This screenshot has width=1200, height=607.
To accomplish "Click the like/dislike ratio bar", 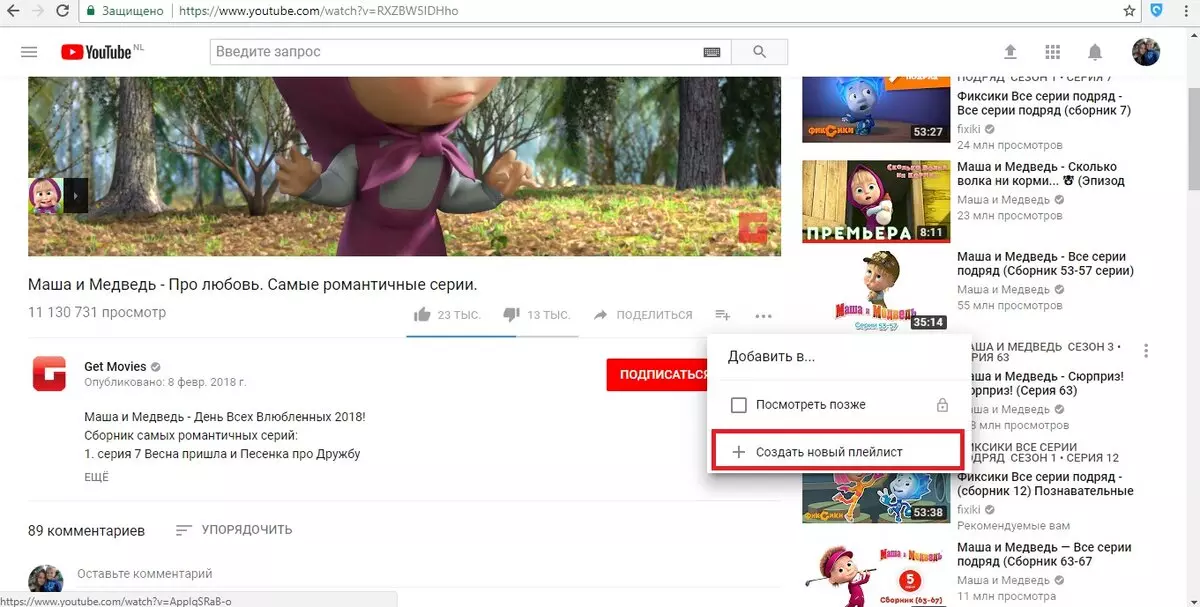I will [x=492, y=336].
